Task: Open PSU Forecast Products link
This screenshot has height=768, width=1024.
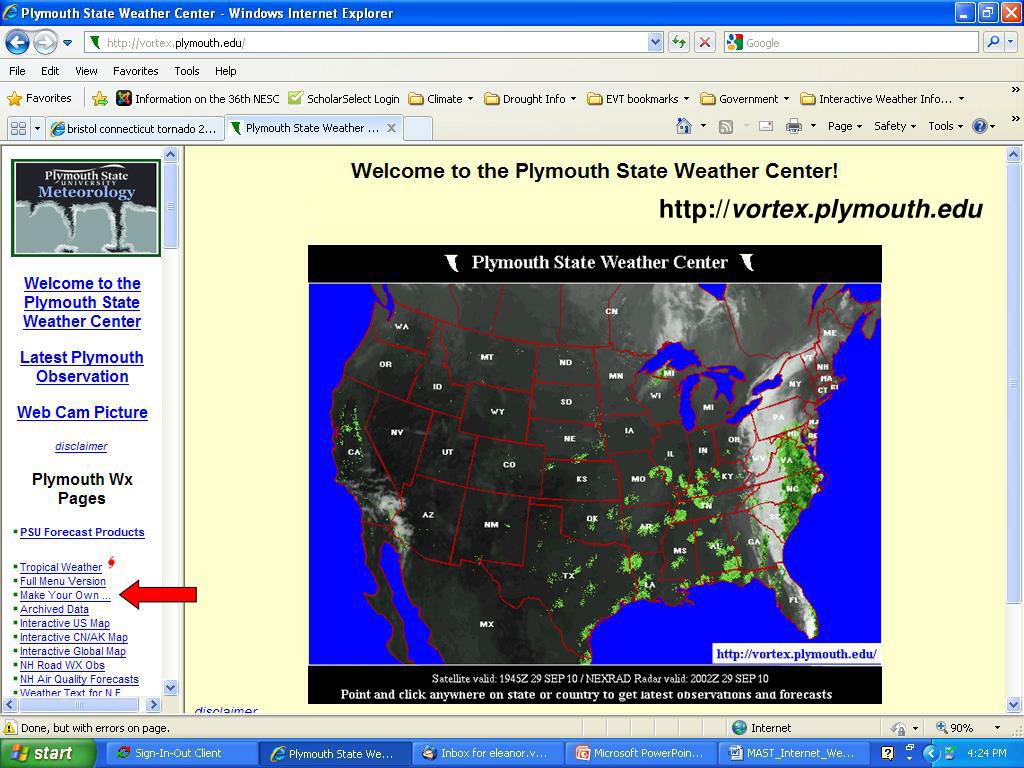Action: click(x=82, y=532)
